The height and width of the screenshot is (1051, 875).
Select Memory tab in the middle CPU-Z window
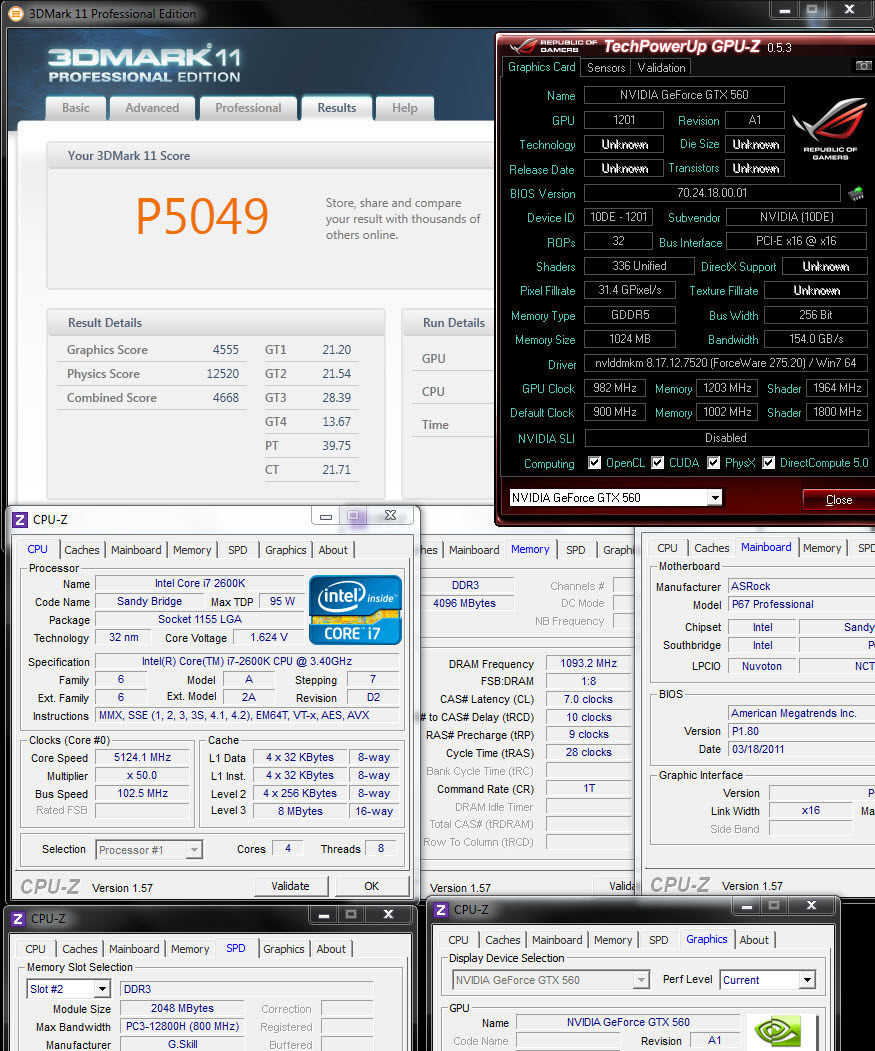[530, 549]
